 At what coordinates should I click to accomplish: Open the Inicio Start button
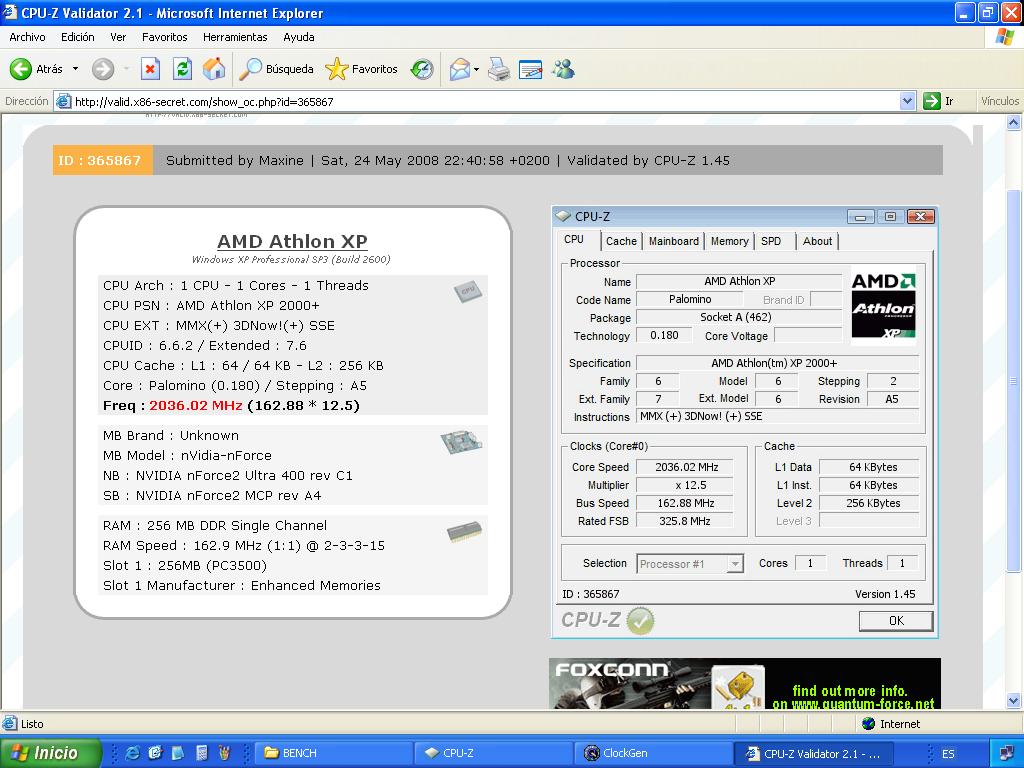click(51, 753)
